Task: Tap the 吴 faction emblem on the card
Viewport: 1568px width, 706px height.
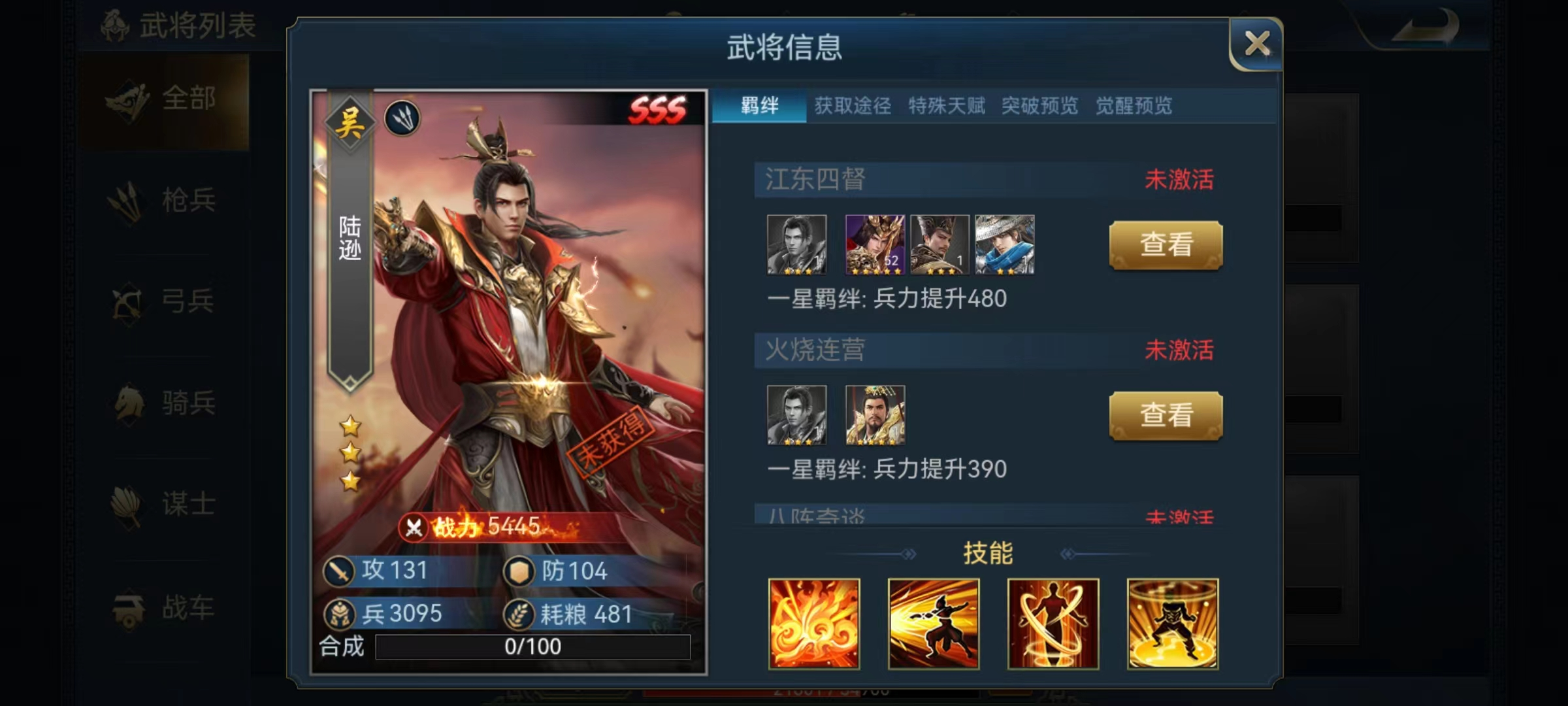Action: coord(350,122)
